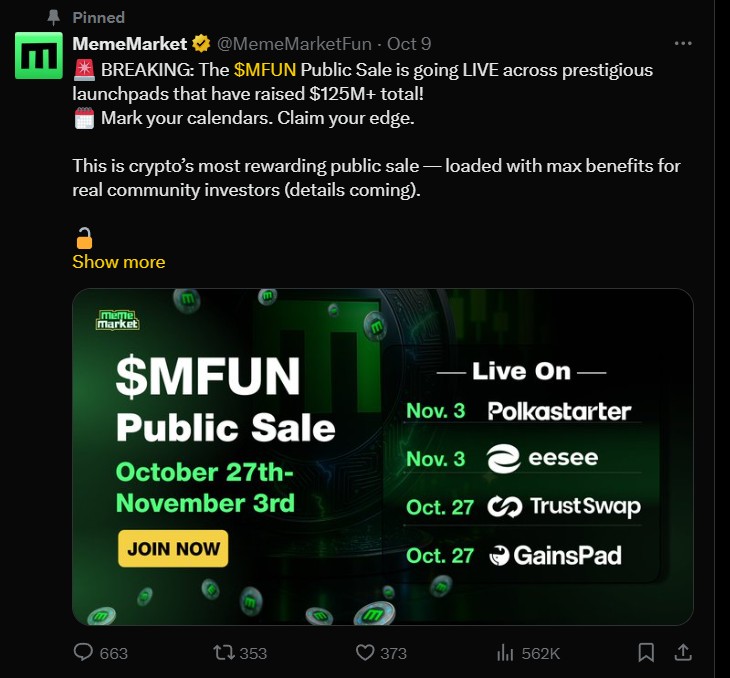
Task: Click the $MFUN cashtag link
Action: 264,70
